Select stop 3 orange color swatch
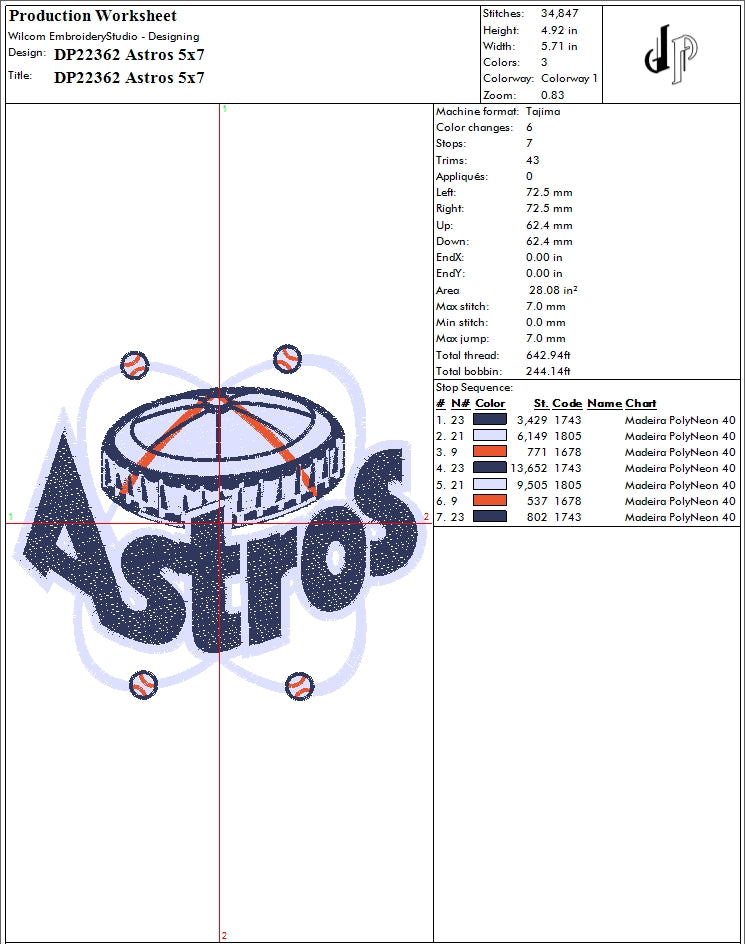 (x=490, y=452)
